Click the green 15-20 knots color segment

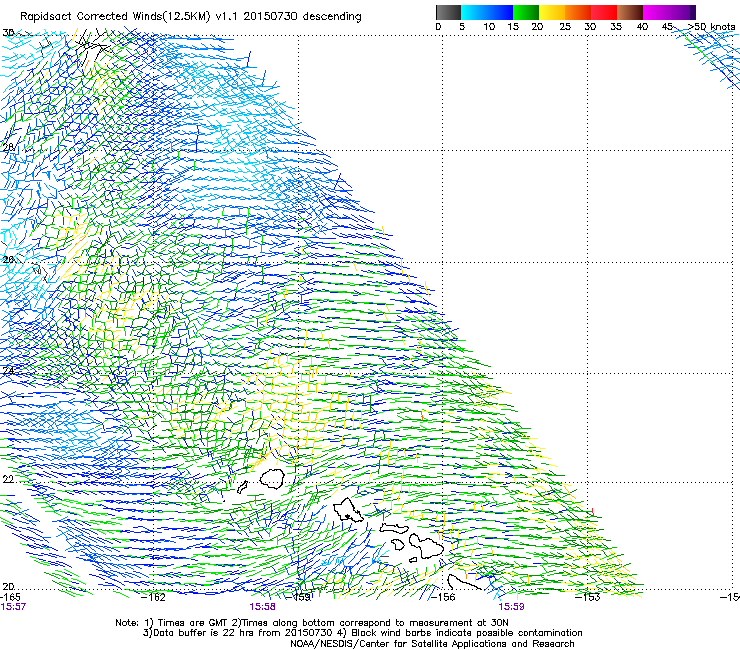click(x=526, y=12)
